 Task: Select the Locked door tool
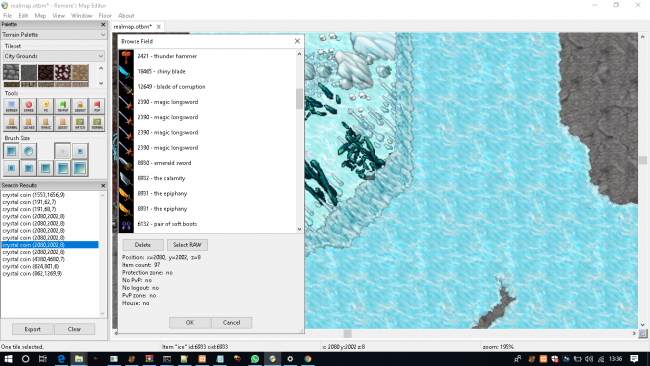[29, 123]
